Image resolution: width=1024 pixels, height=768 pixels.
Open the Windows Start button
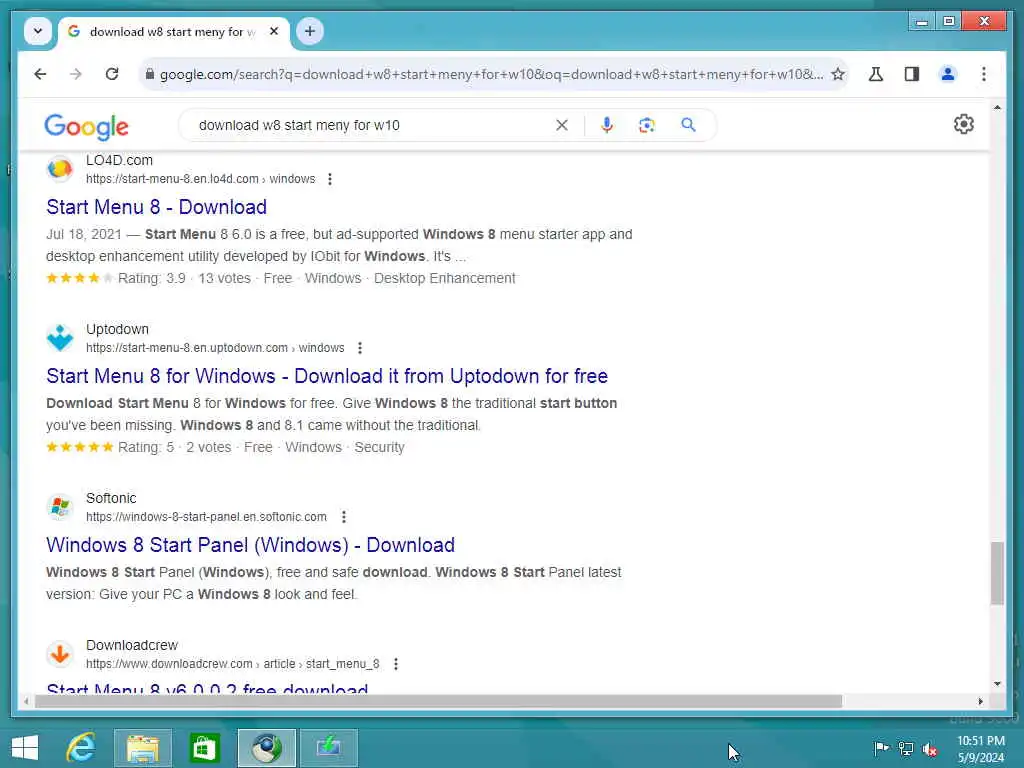pos(25,748)
